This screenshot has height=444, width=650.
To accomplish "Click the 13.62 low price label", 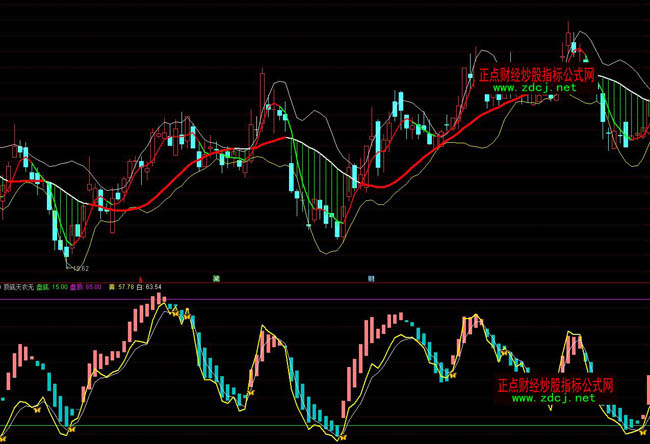I will coord(78,269).
